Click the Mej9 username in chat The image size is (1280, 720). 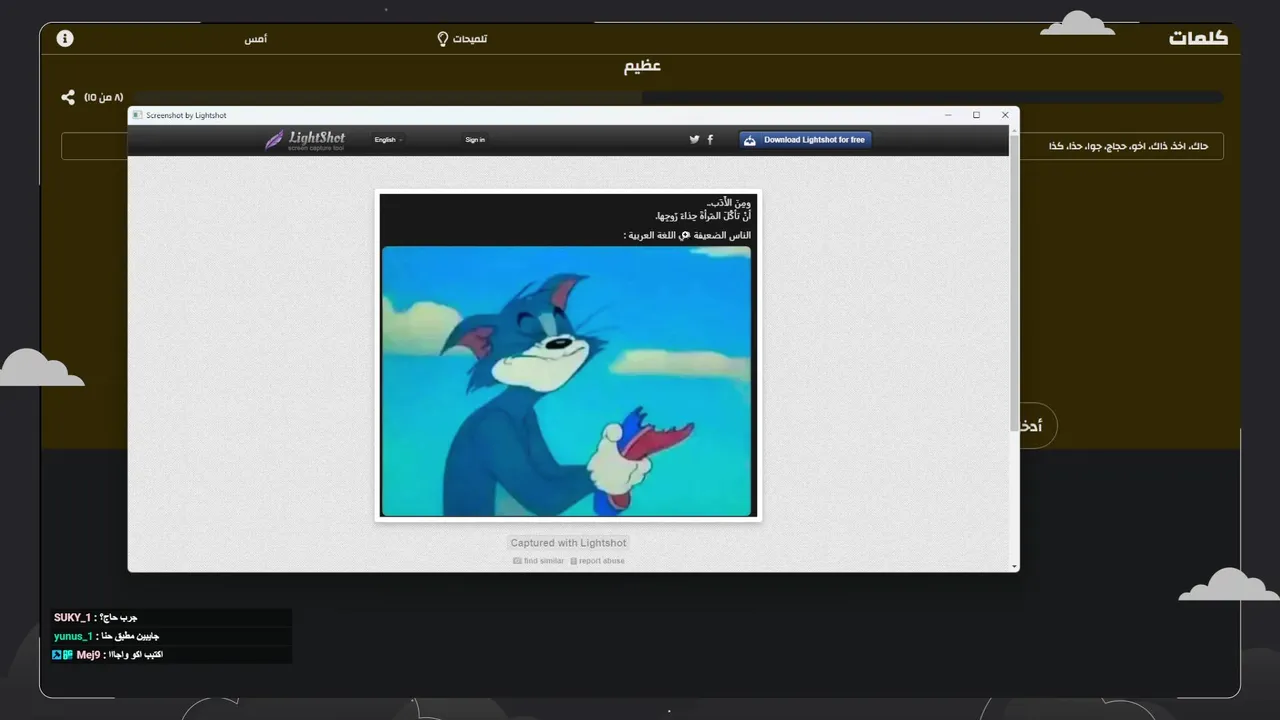pos(88,655)
